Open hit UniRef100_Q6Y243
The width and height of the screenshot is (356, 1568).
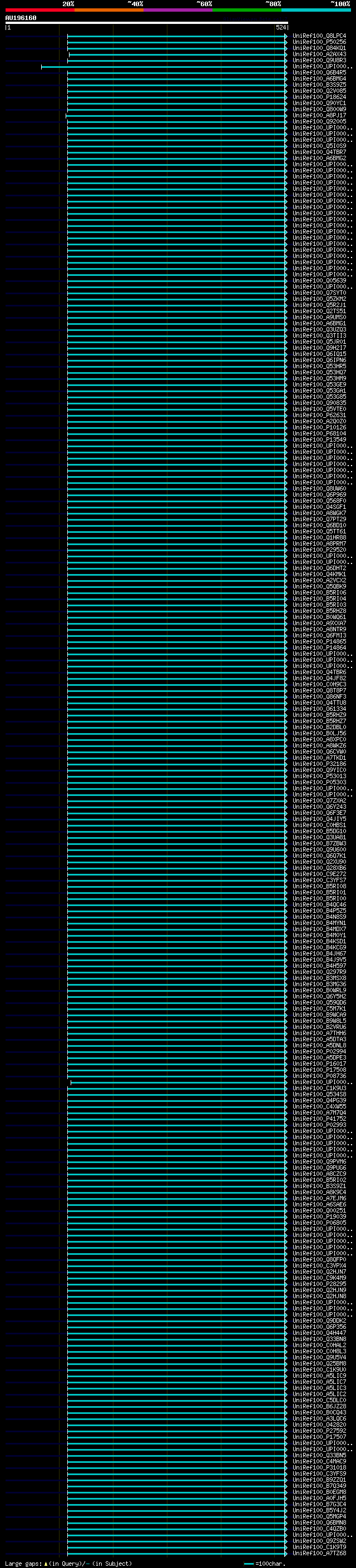[x=319, y=807]
